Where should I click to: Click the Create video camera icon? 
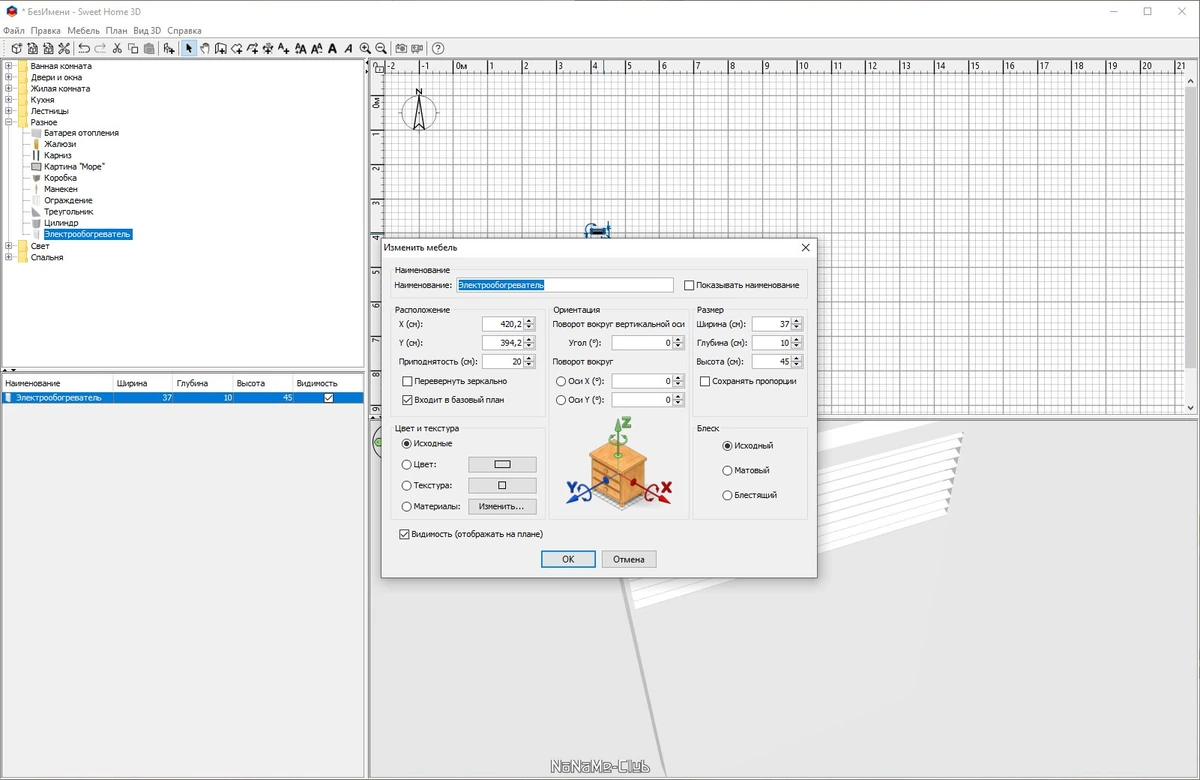tap(417, 48)
